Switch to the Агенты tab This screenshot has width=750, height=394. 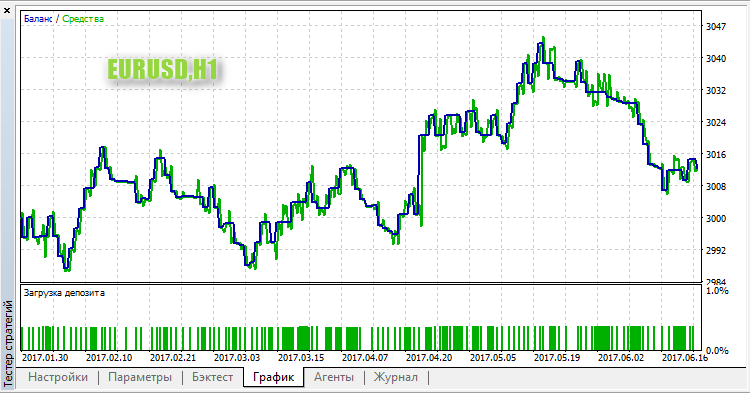point(334,377)
